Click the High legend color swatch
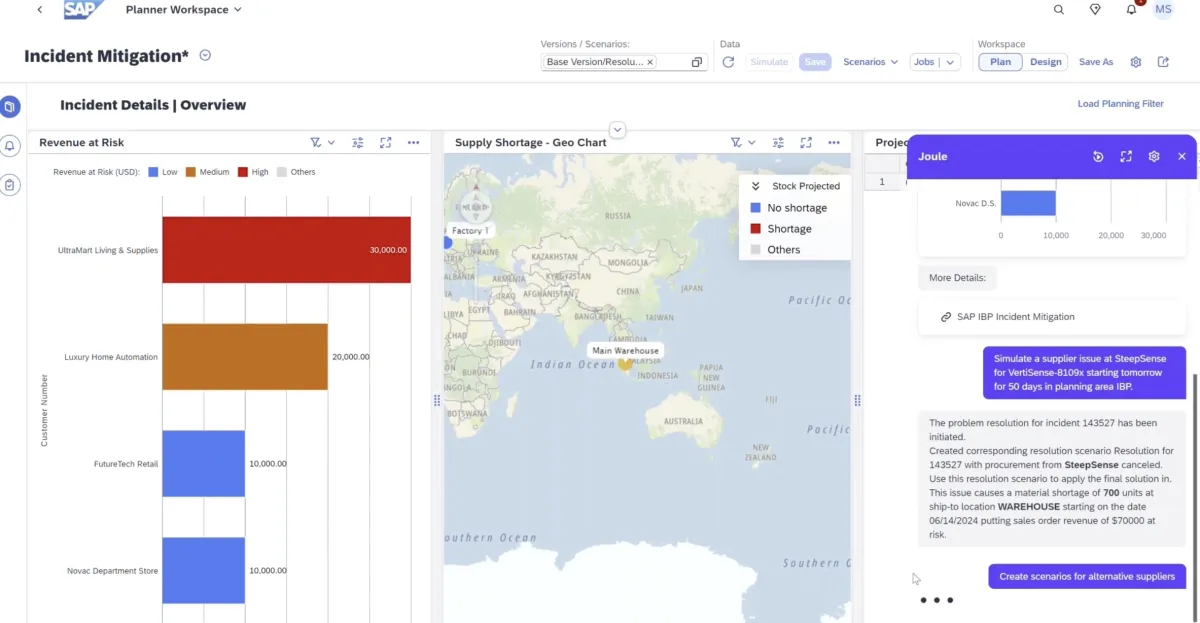The height and width of the screenshot is (623, 1200). (x=242, y=172)
